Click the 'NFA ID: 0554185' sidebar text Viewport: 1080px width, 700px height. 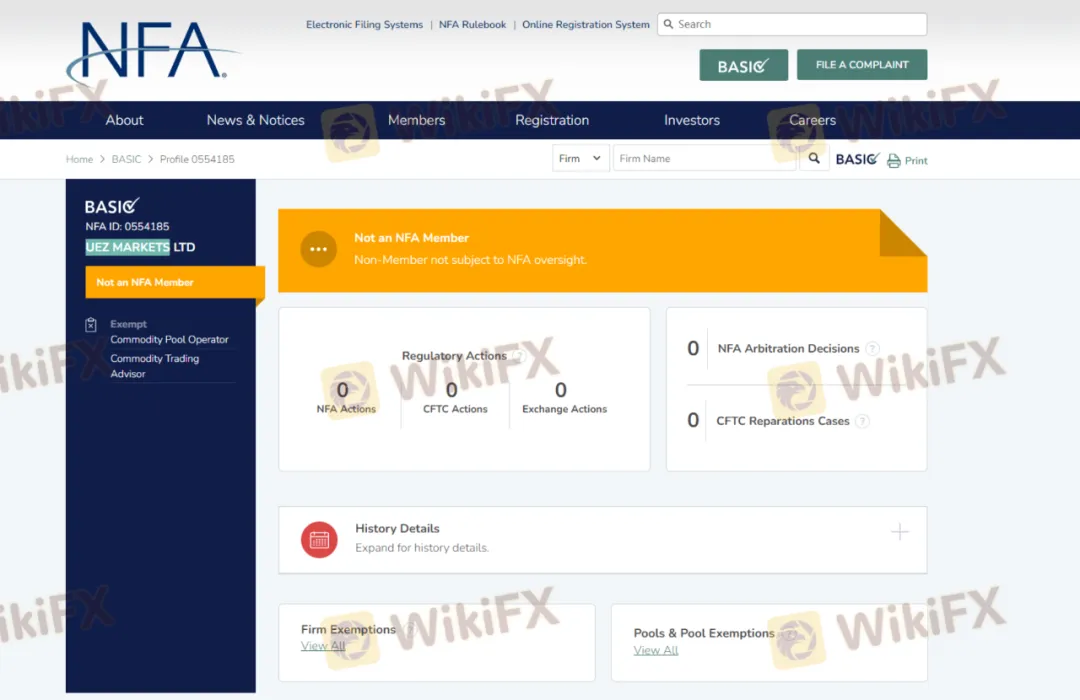127,227
